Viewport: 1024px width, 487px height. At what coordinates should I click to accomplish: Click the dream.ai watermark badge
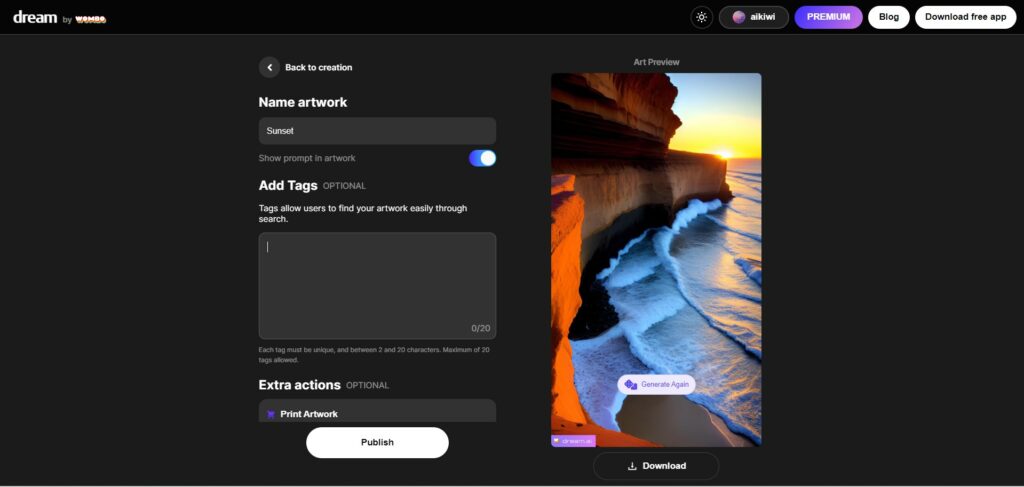(x=573, y=440)
